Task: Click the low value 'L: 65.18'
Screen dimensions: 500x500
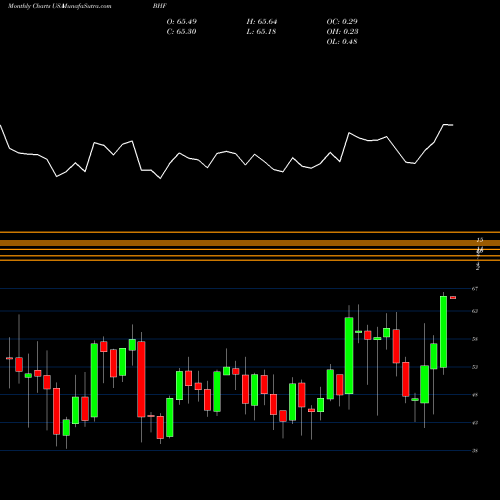Action: click(261, 32)
